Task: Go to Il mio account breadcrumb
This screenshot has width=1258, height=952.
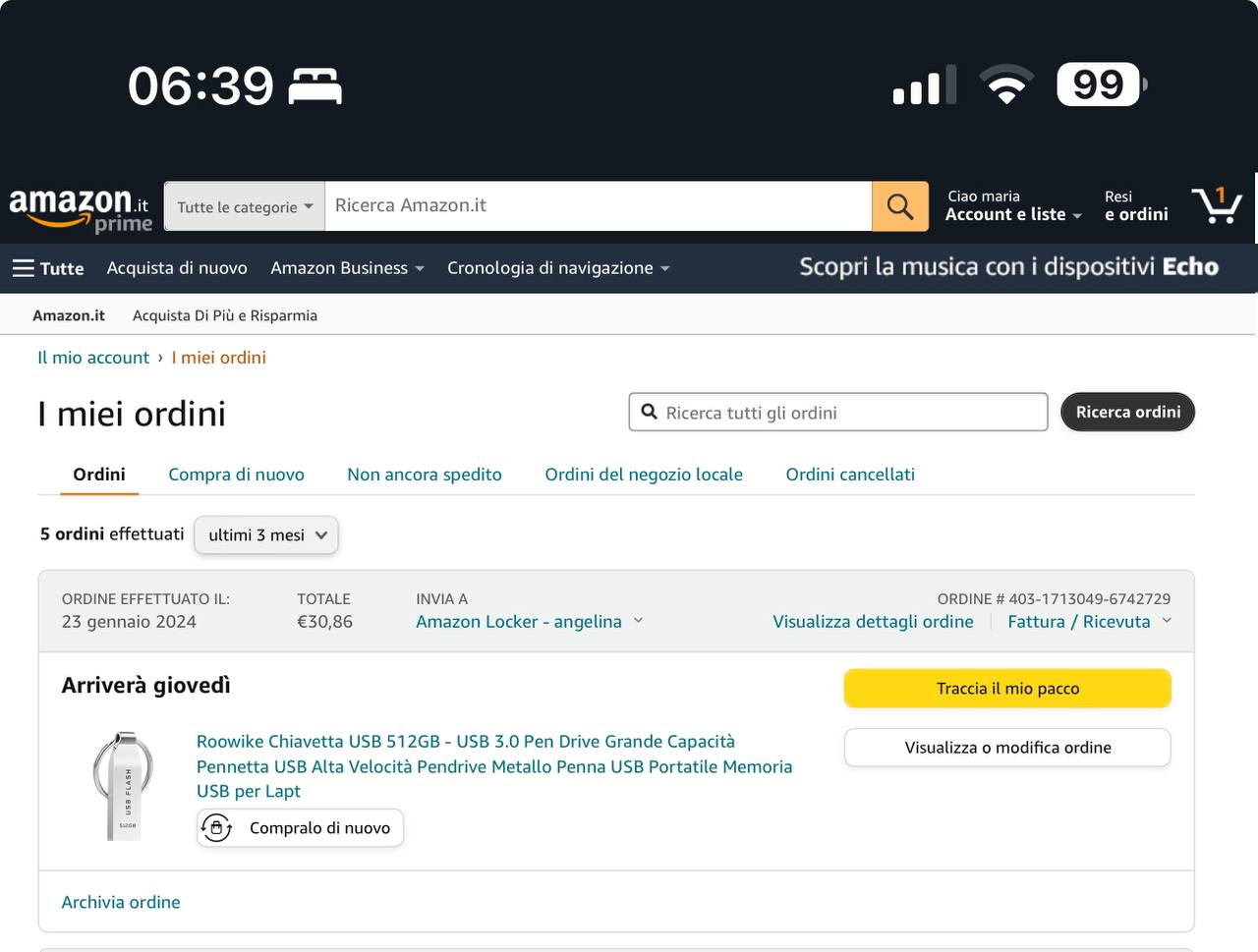Action: 93,358
